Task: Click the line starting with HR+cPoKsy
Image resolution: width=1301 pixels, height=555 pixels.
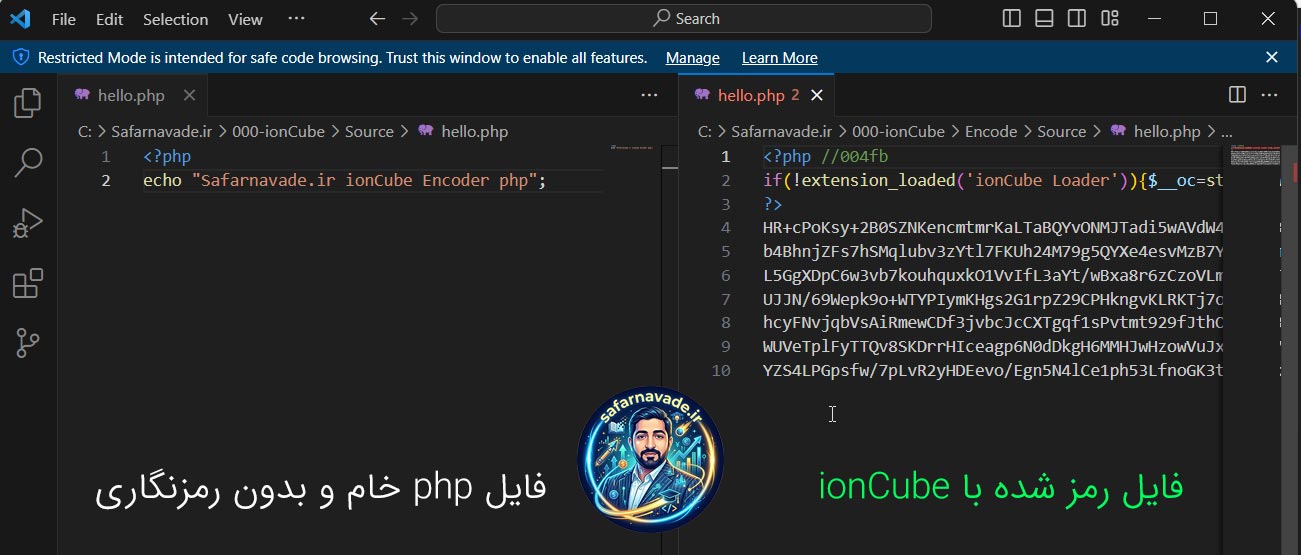Action: pyautogui.click(x=993, y=228)
